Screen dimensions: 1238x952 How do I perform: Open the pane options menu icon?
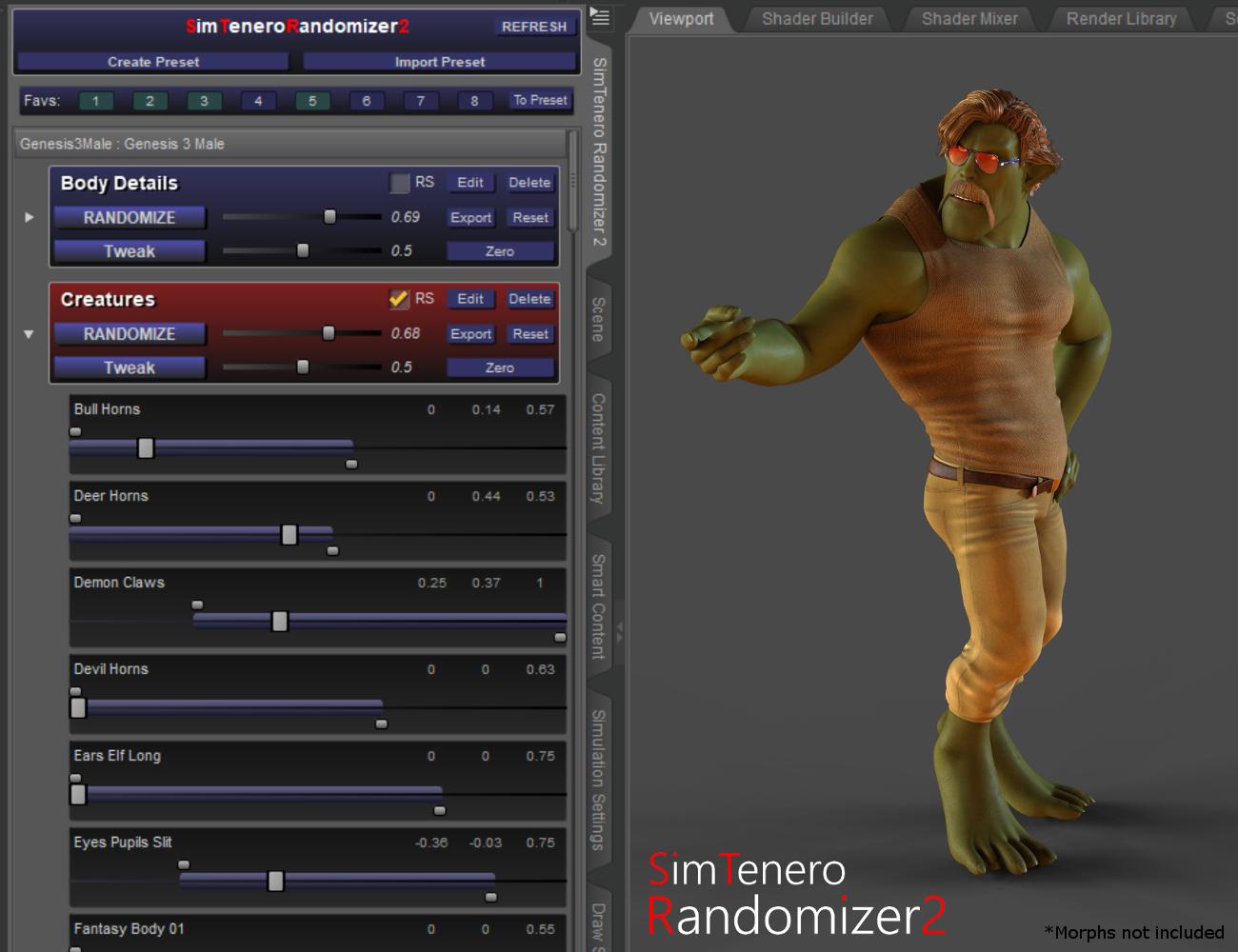tap(599, 16)
